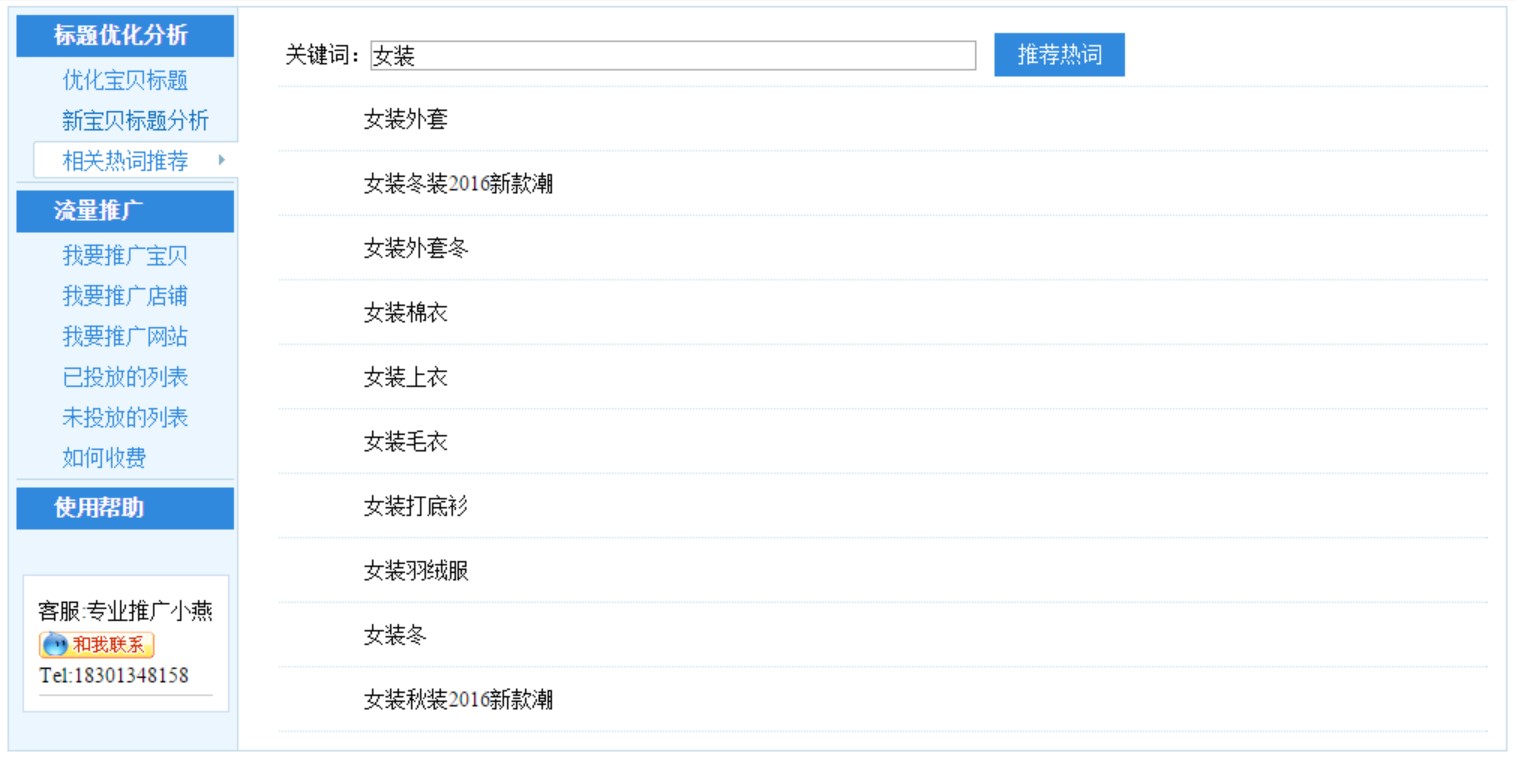1515x757 pixels.
Task: Select 相关热词推荐 menu item
Action: pos(125,161)
